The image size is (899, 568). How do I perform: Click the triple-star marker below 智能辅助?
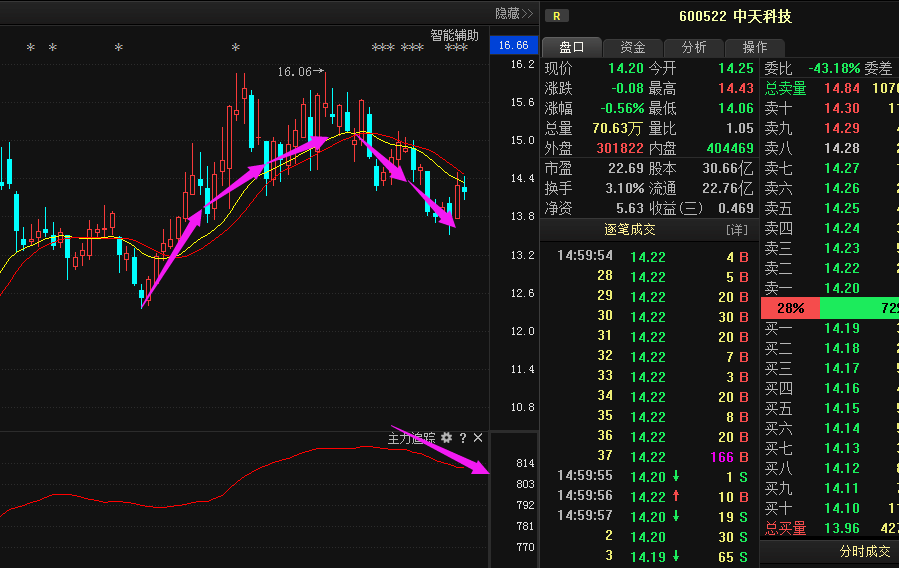pos(456,48)
